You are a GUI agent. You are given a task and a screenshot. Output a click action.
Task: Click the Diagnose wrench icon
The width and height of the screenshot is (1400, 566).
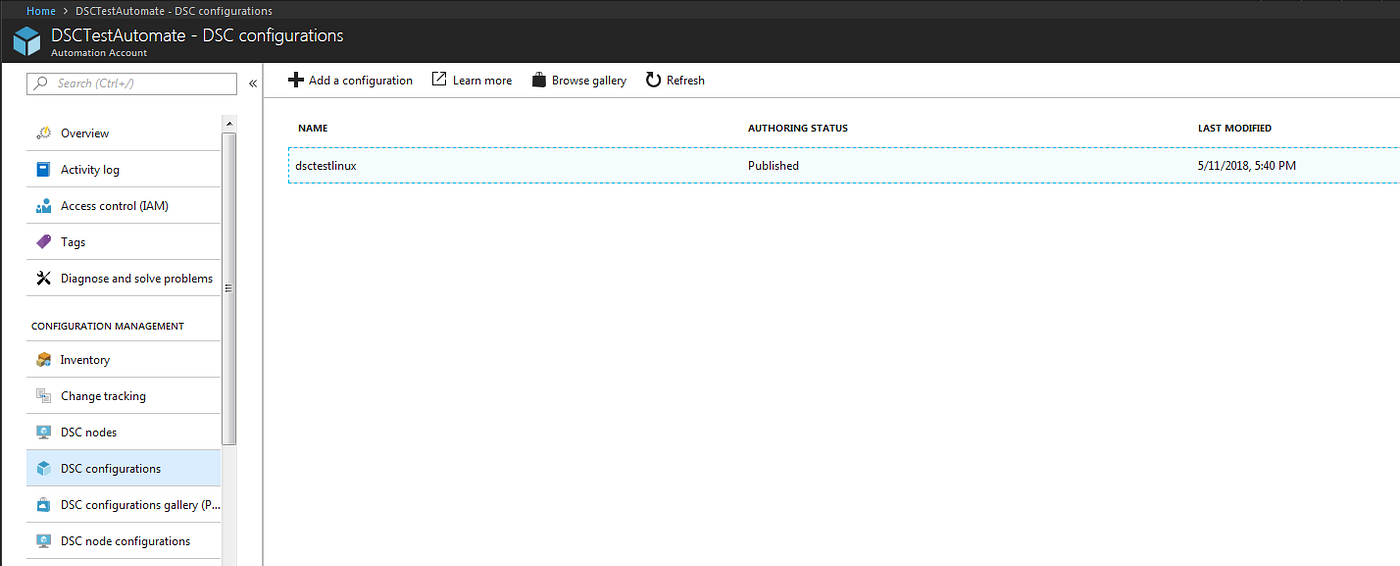point(43,278)
